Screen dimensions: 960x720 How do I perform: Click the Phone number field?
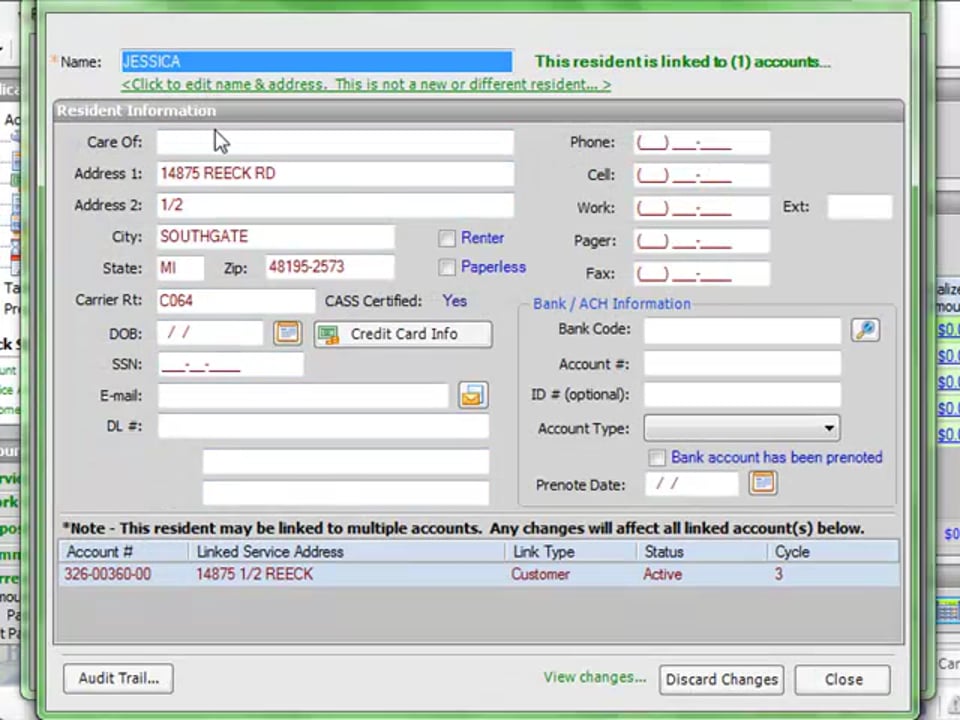(x=702, y=143)
